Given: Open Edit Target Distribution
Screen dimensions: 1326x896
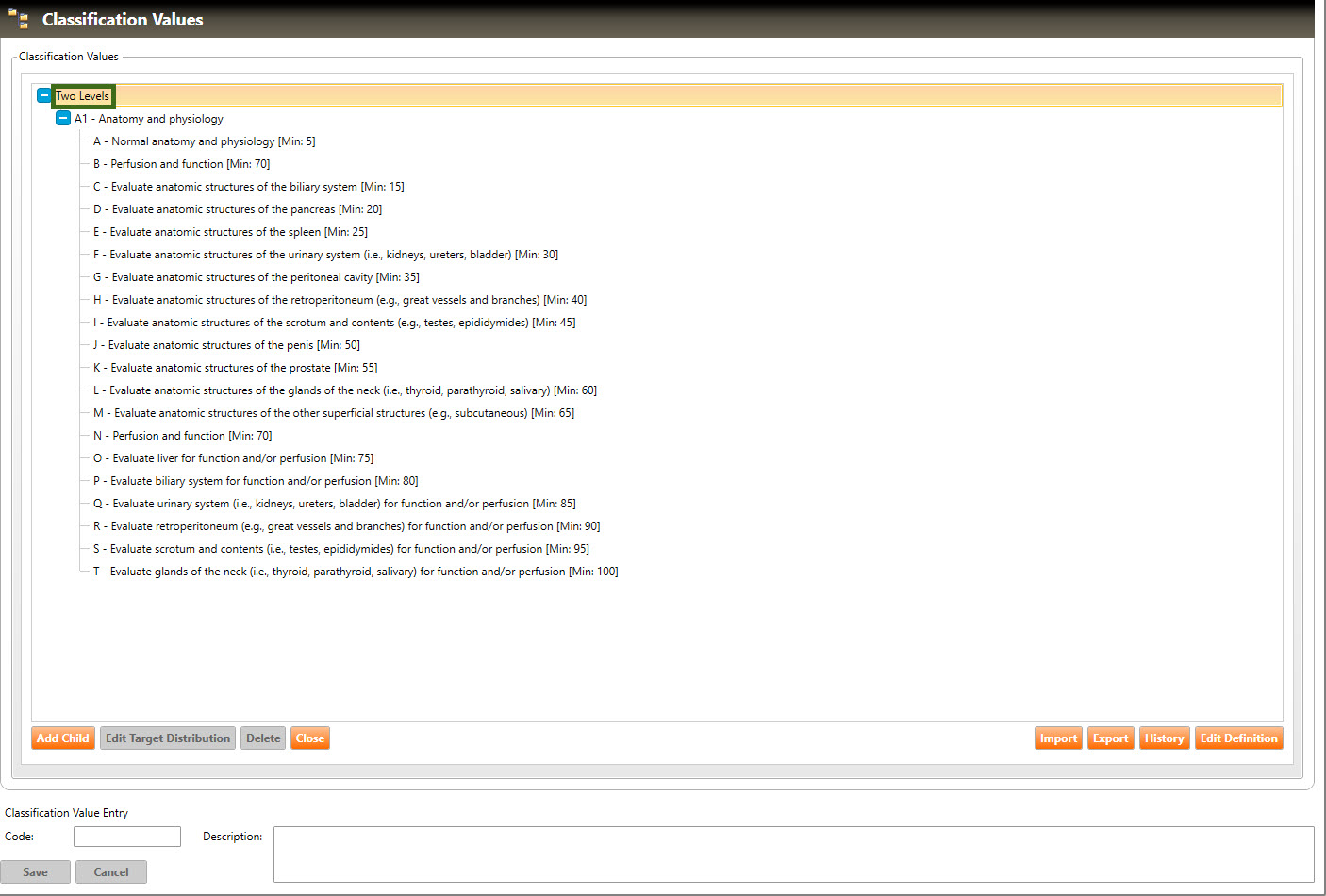Looking at the screenshot, I should (x=168, y=738).
